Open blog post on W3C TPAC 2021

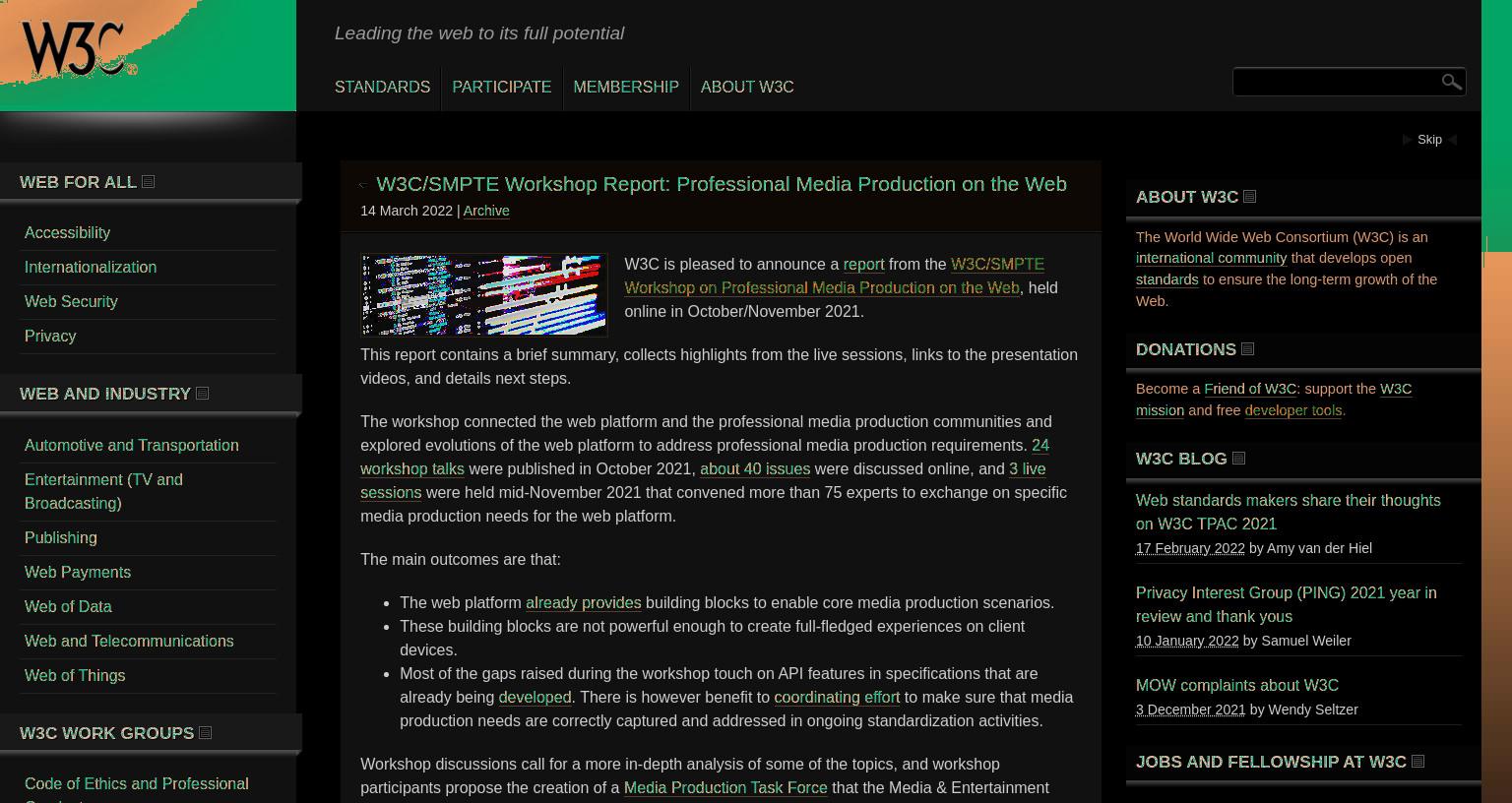point(1288,512)
